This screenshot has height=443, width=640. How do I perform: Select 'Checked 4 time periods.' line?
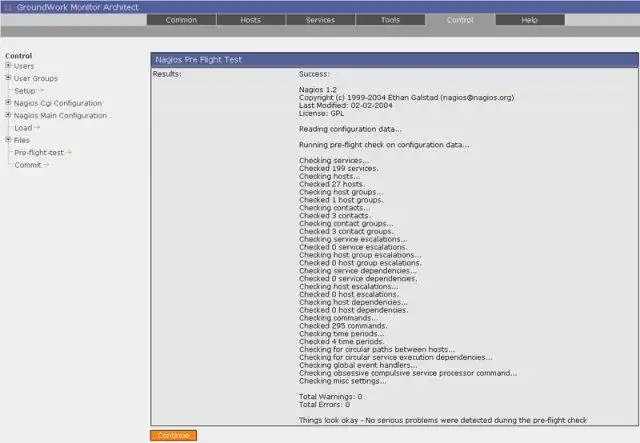[342, 341]
